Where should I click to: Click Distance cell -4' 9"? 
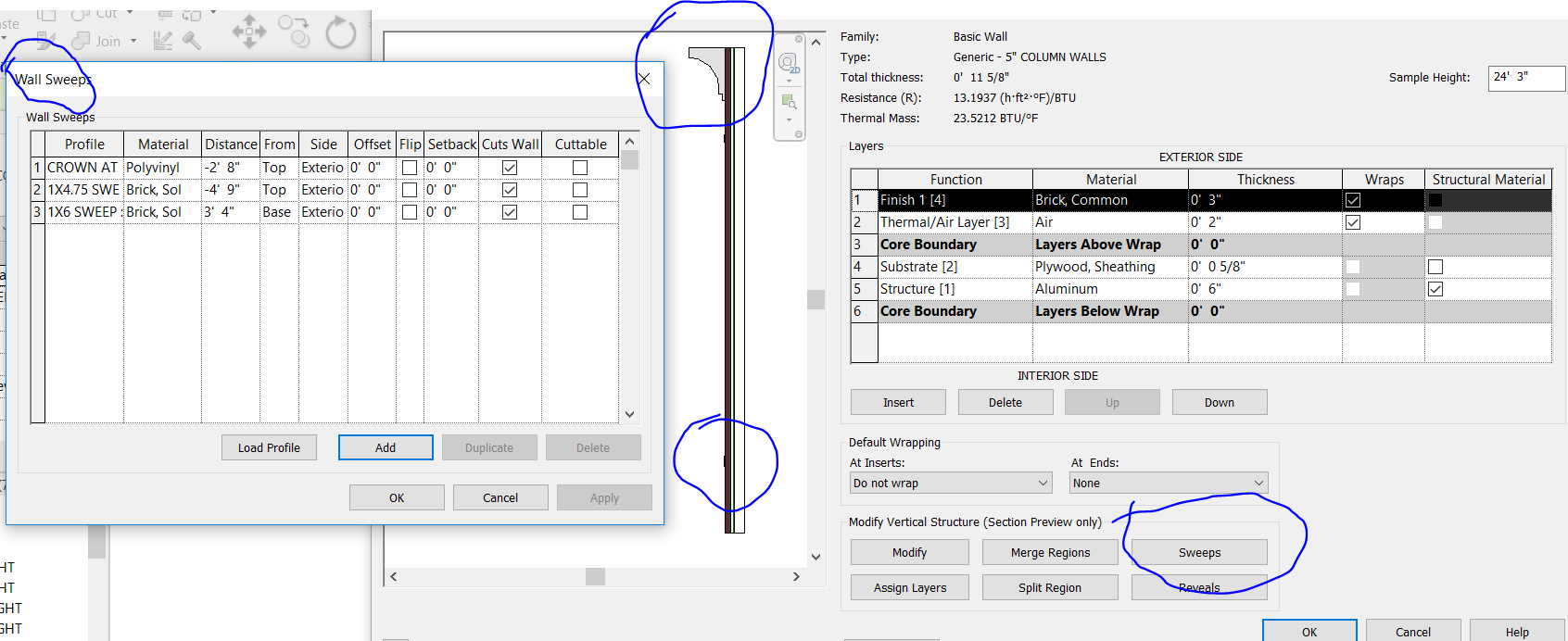[230, 190]
